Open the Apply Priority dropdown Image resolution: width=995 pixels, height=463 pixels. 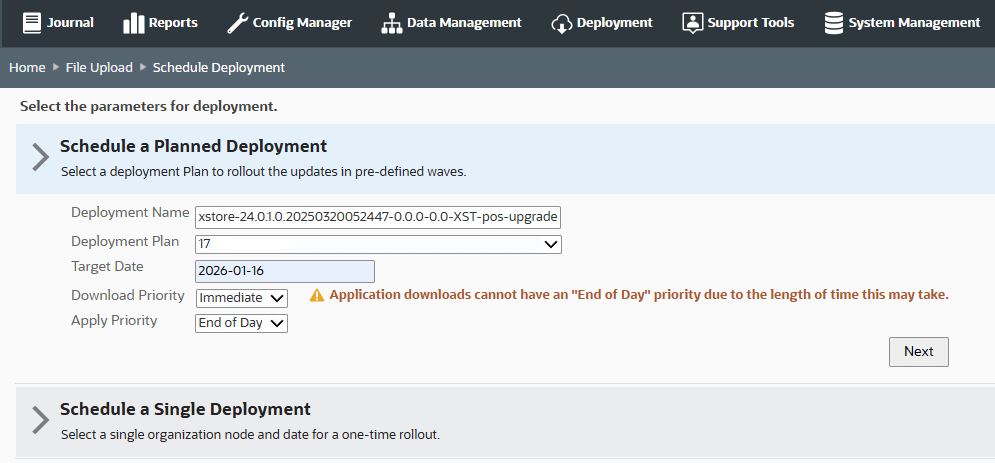pyautogui.click(x=242, y=323)
